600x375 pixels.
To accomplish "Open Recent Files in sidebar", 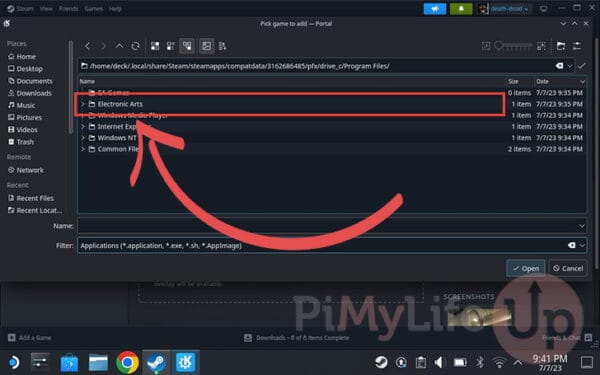I will pos(31,198).
